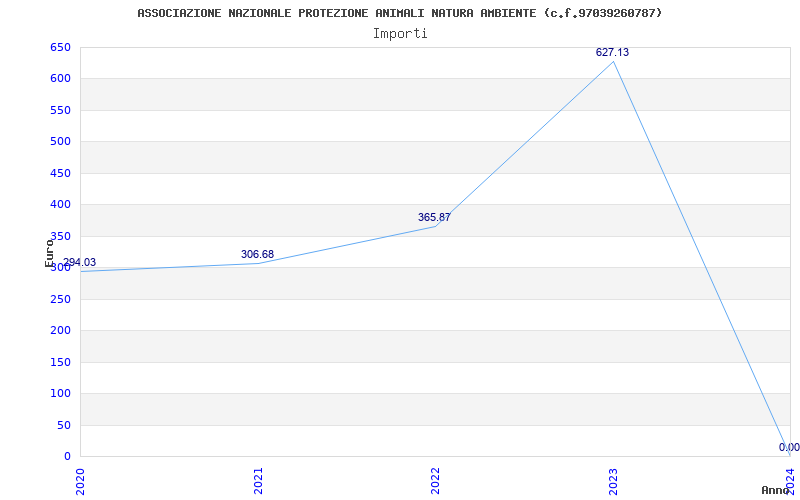Image resolution: width=800 pixels, height=500 pixels.
Task: Select the 2020 x-axis year label
Action: 80,481
